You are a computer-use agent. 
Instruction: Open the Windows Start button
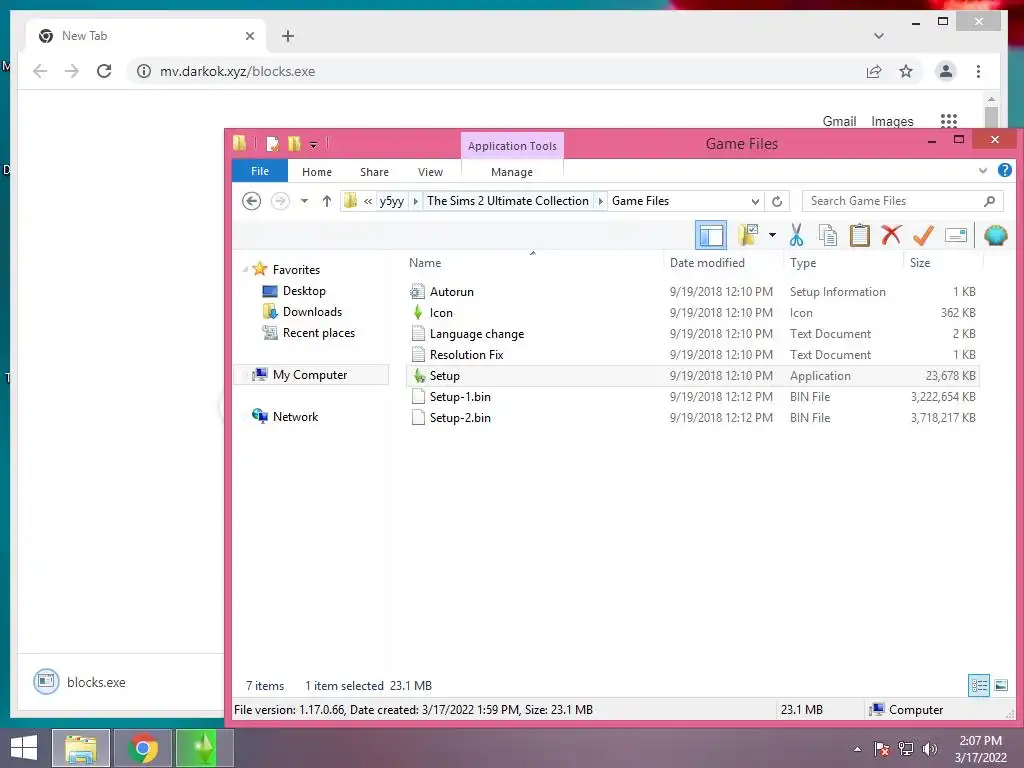tap(24, 748)
